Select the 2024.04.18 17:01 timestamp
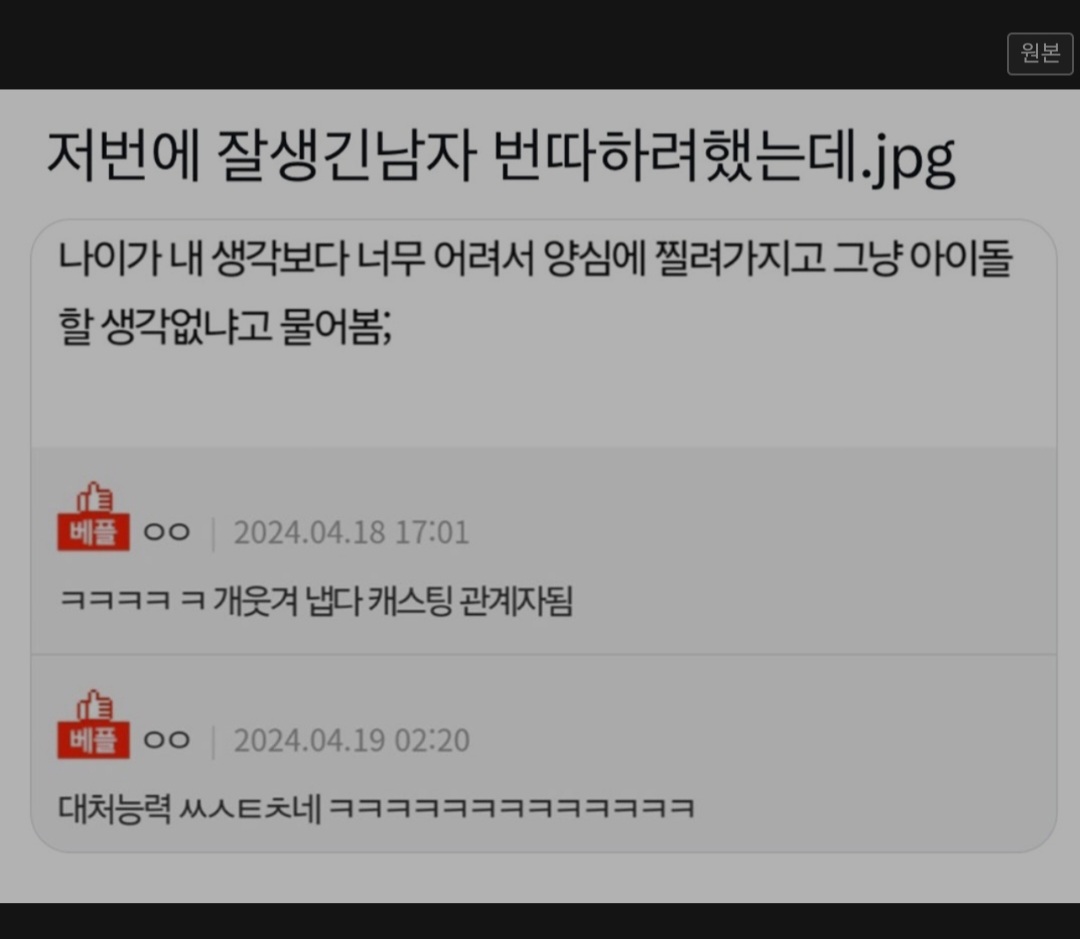 pos(351,533)
